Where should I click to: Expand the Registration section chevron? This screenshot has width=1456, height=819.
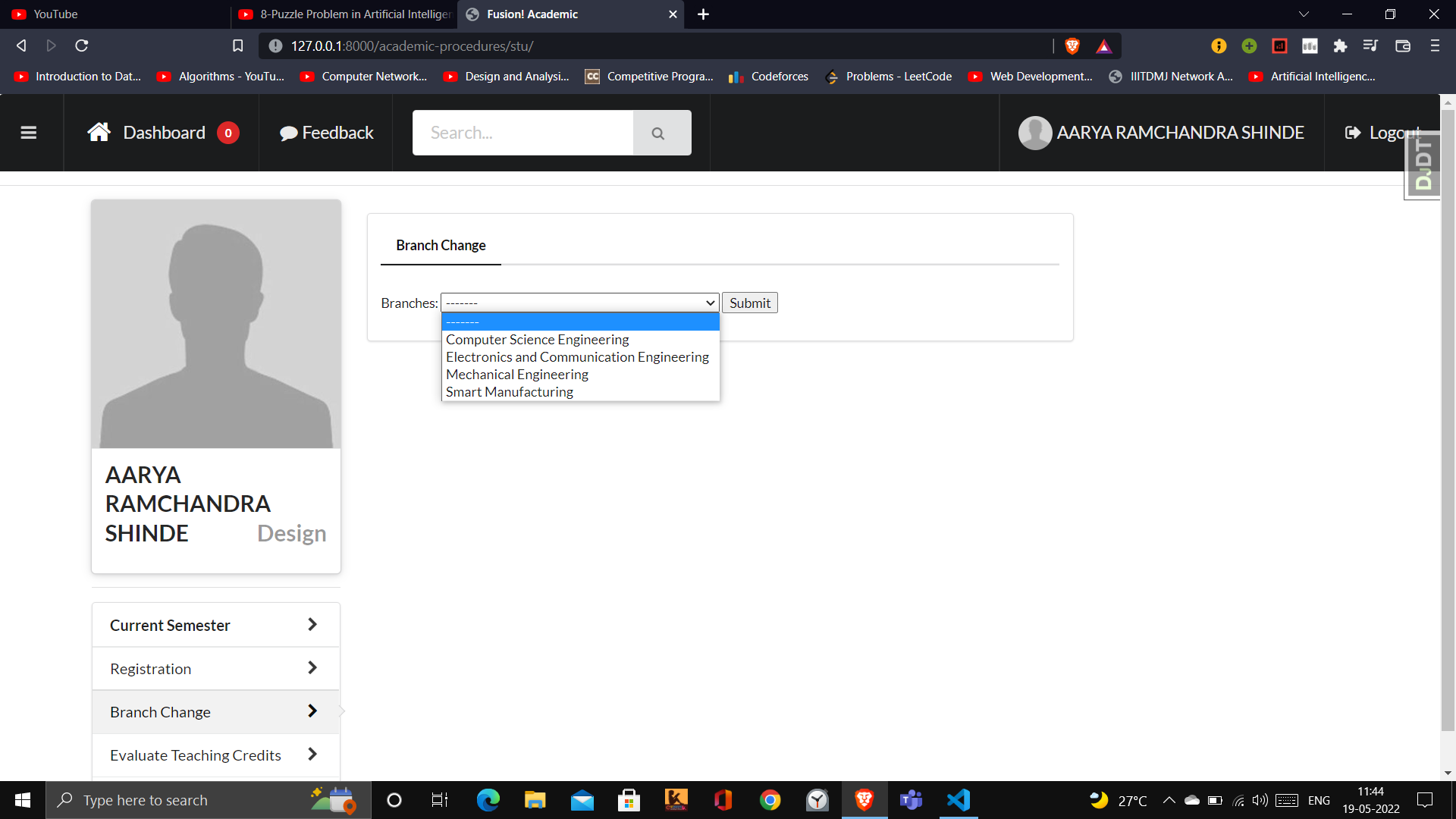(312, 667)
